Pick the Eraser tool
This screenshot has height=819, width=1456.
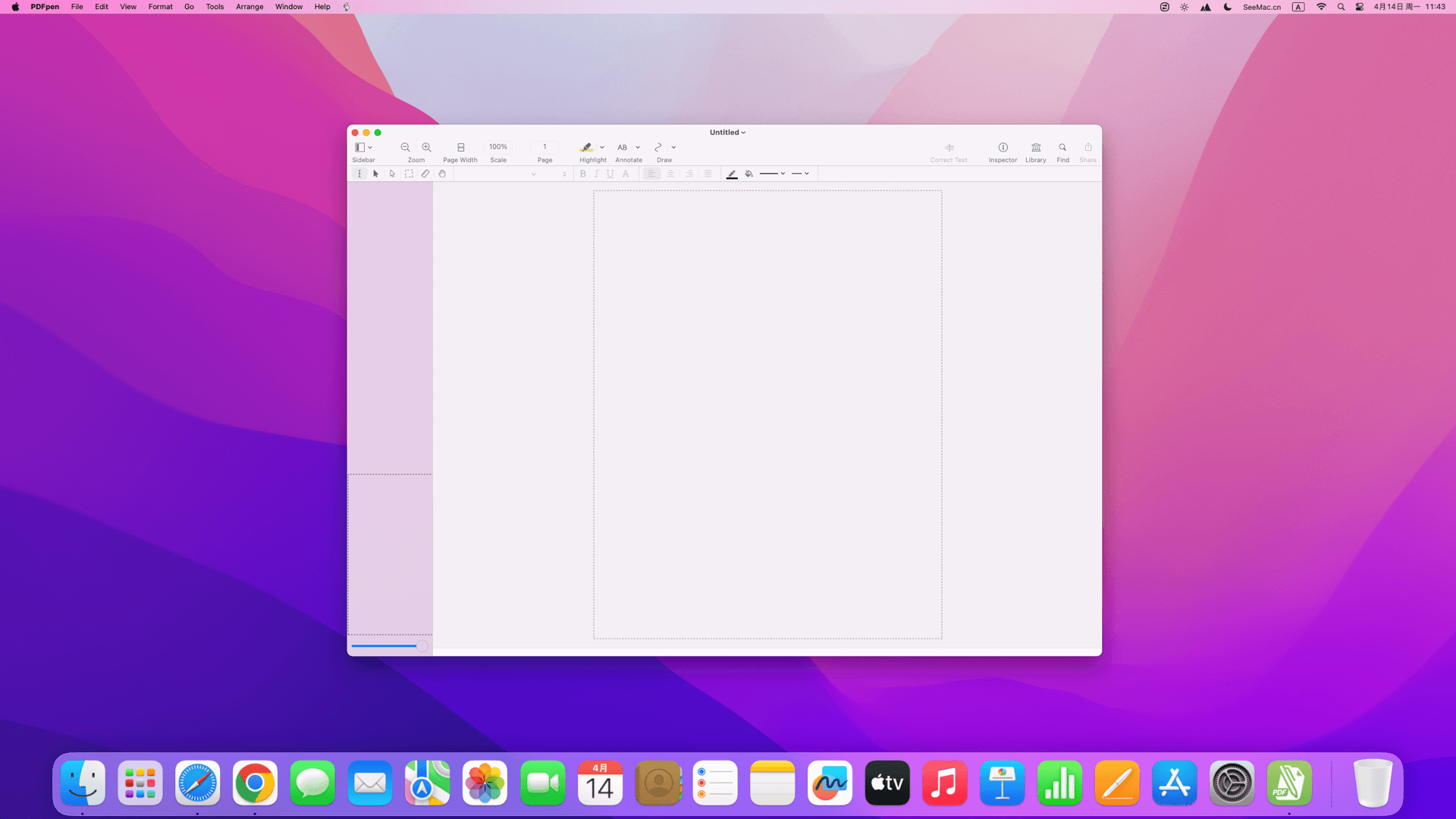pyautogui.click(x=425, y=174)
